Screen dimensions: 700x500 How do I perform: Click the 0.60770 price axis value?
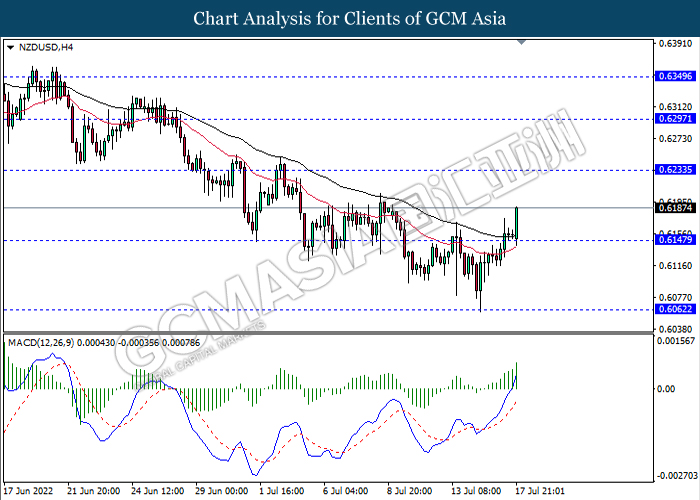675,298
